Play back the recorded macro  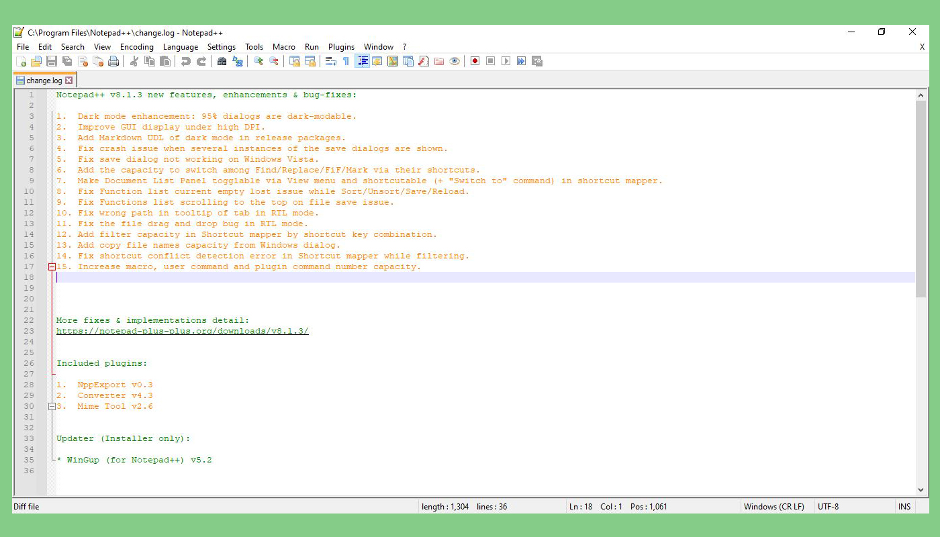pyautogui.click(x=507, y=61)
